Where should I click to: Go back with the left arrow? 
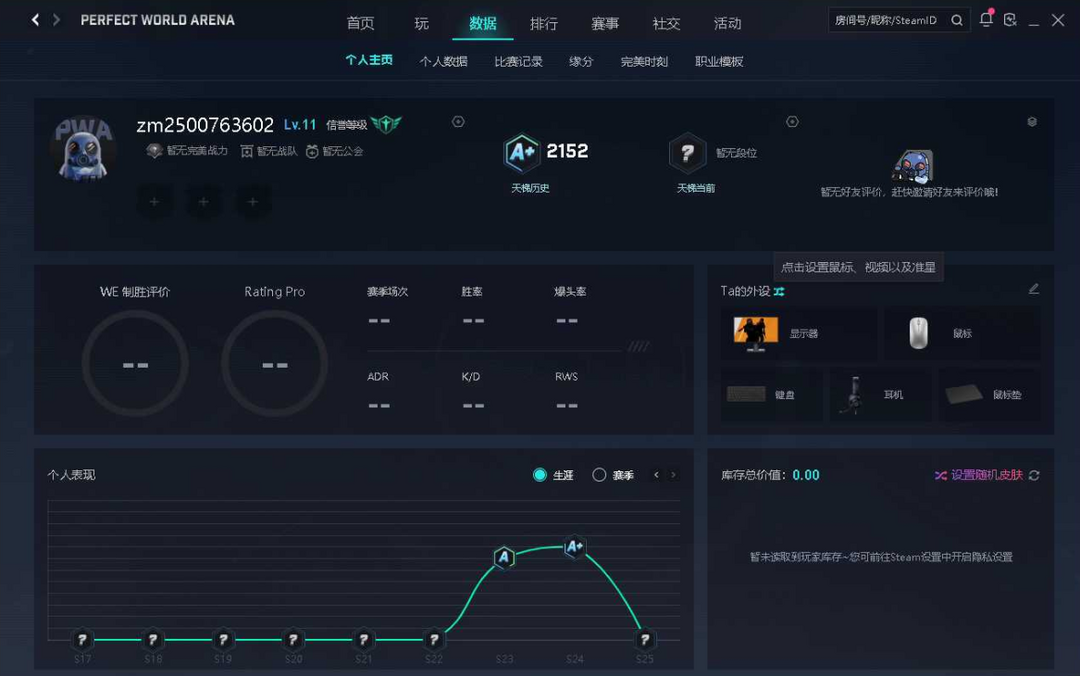(x=35, y=20)
